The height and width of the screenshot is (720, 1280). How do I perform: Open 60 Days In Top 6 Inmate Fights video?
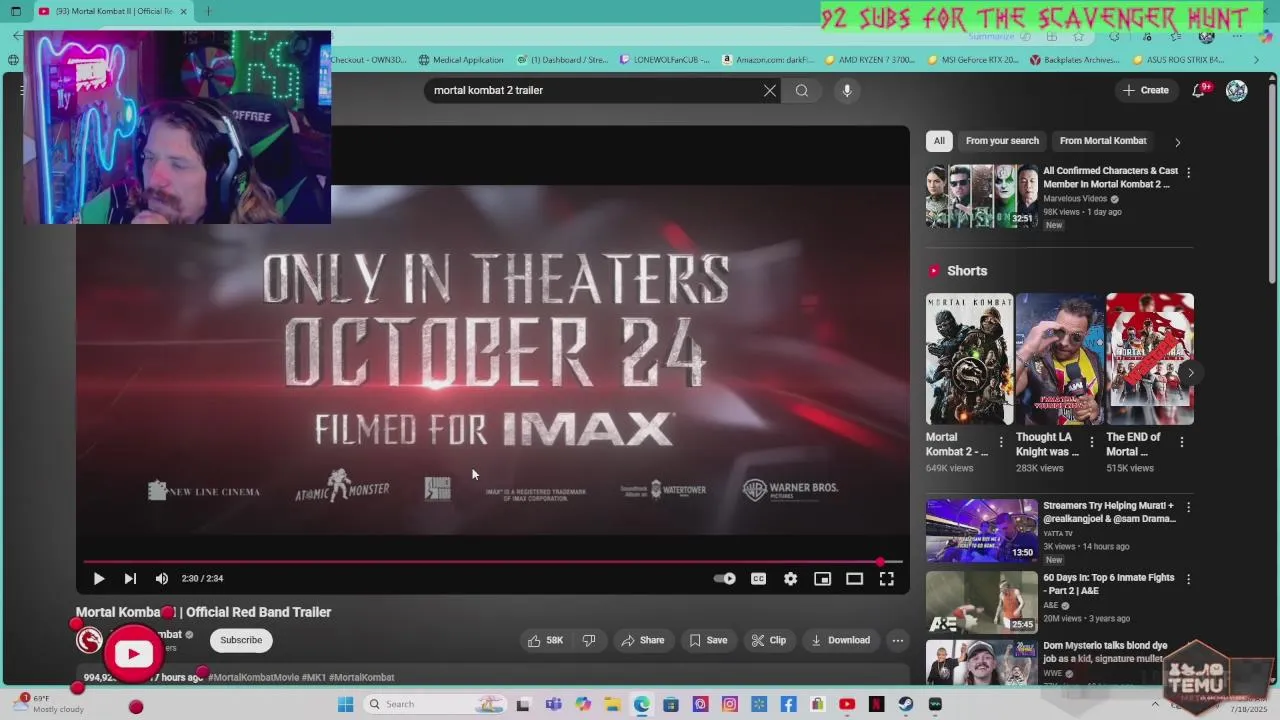pos(981,602)
